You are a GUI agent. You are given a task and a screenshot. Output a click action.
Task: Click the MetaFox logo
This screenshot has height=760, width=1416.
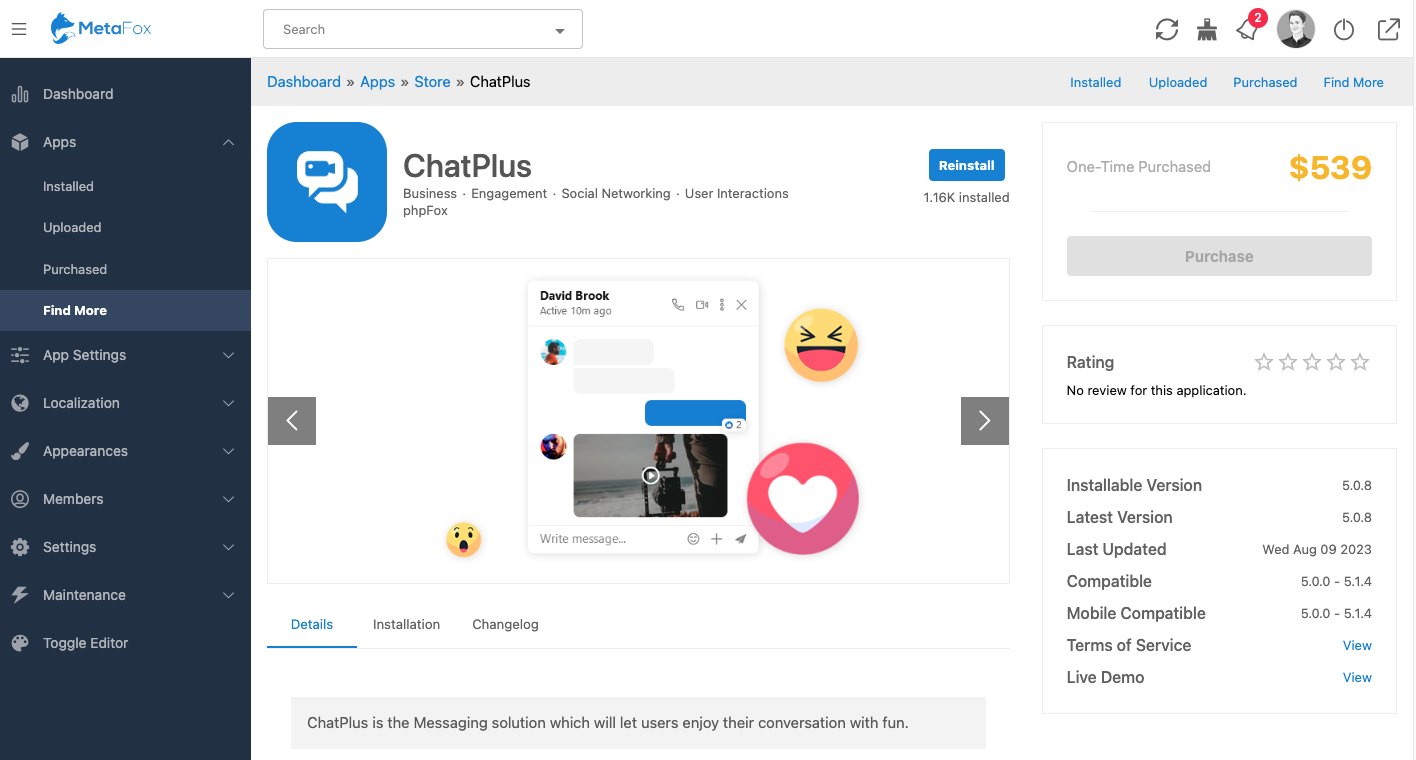[101, 28]
